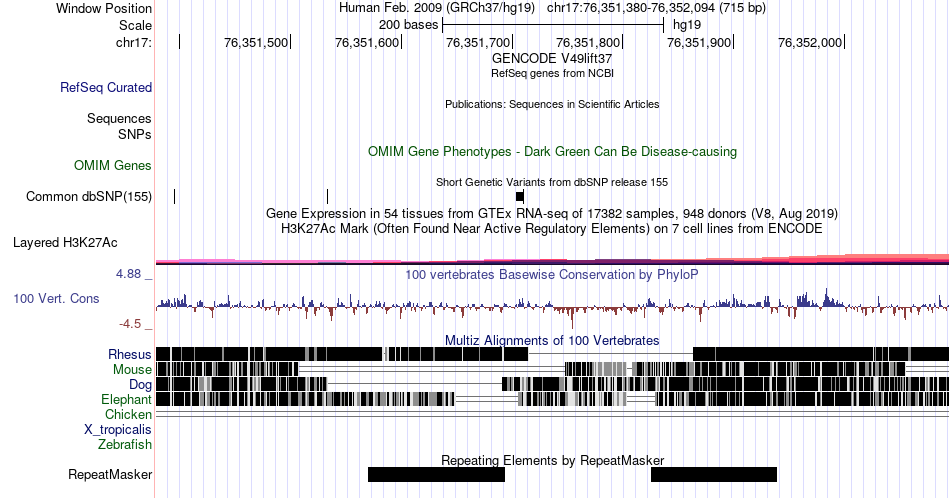Screen dimensions: 950x498
Task: Click 100 vertebrates Basewise Conservation title
Action: coord(552,274)
